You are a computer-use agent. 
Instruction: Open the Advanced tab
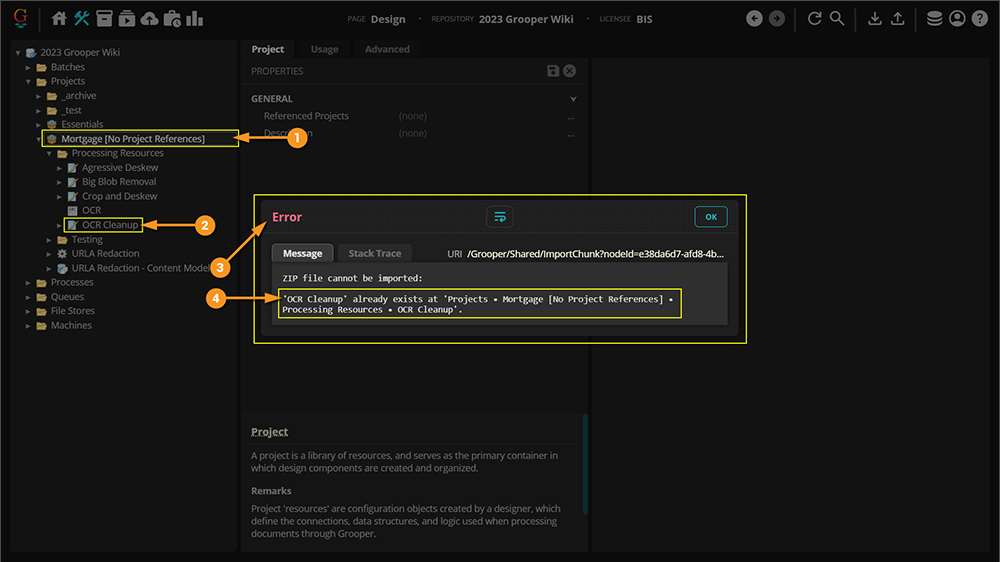point(387,49)
